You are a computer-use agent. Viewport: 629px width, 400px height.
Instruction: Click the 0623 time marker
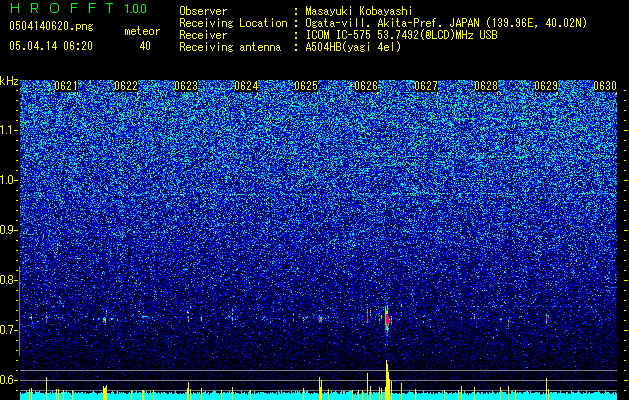tap(186, 86)
